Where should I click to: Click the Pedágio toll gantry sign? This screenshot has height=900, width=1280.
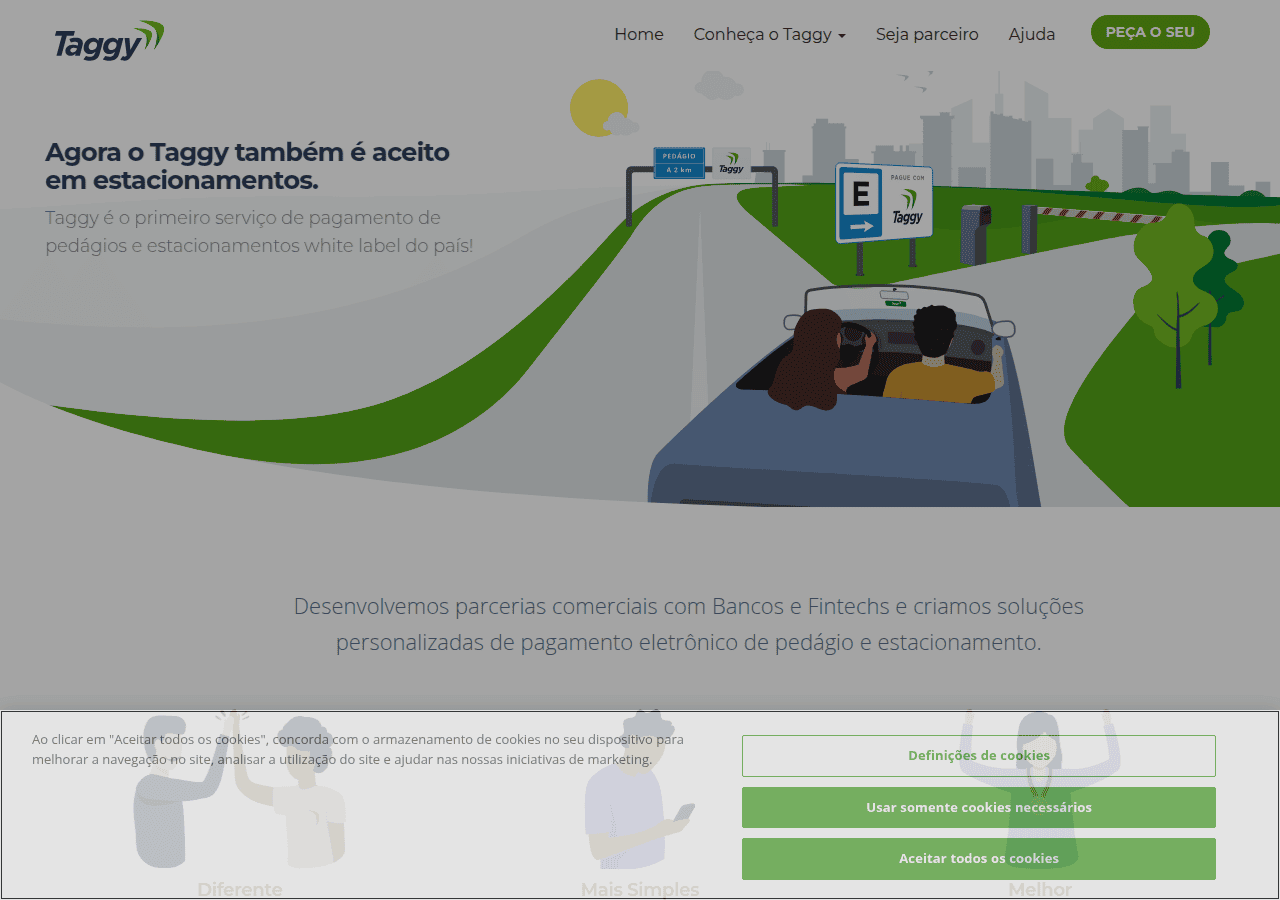[680, 163]
